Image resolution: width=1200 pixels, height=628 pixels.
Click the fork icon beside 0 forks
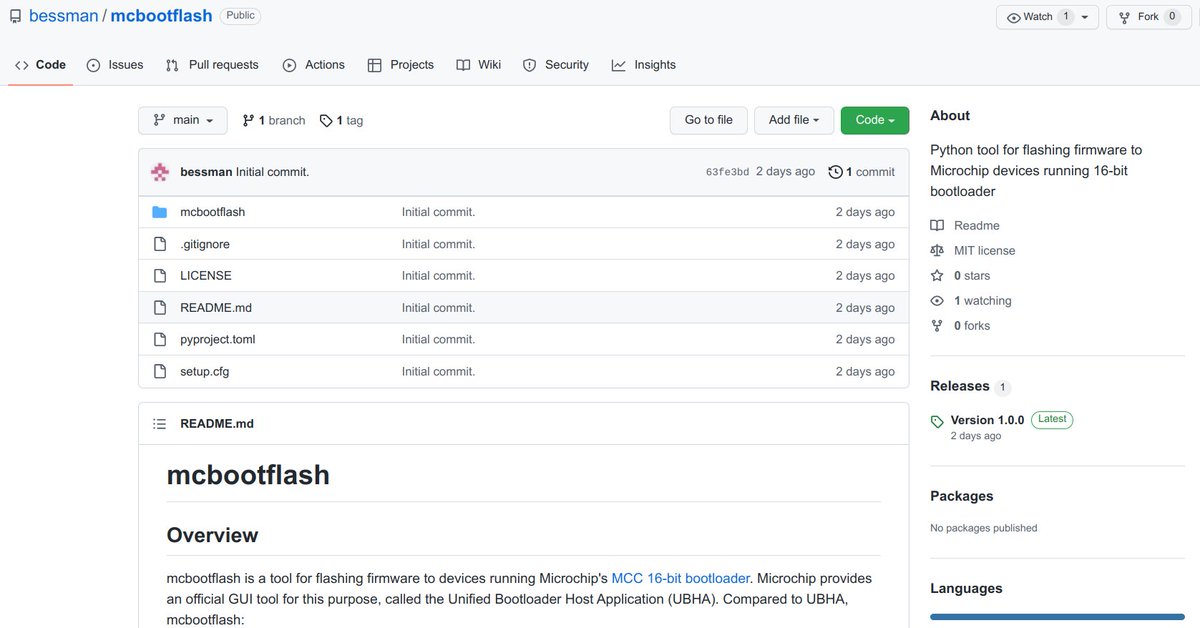tap(937, 326)
